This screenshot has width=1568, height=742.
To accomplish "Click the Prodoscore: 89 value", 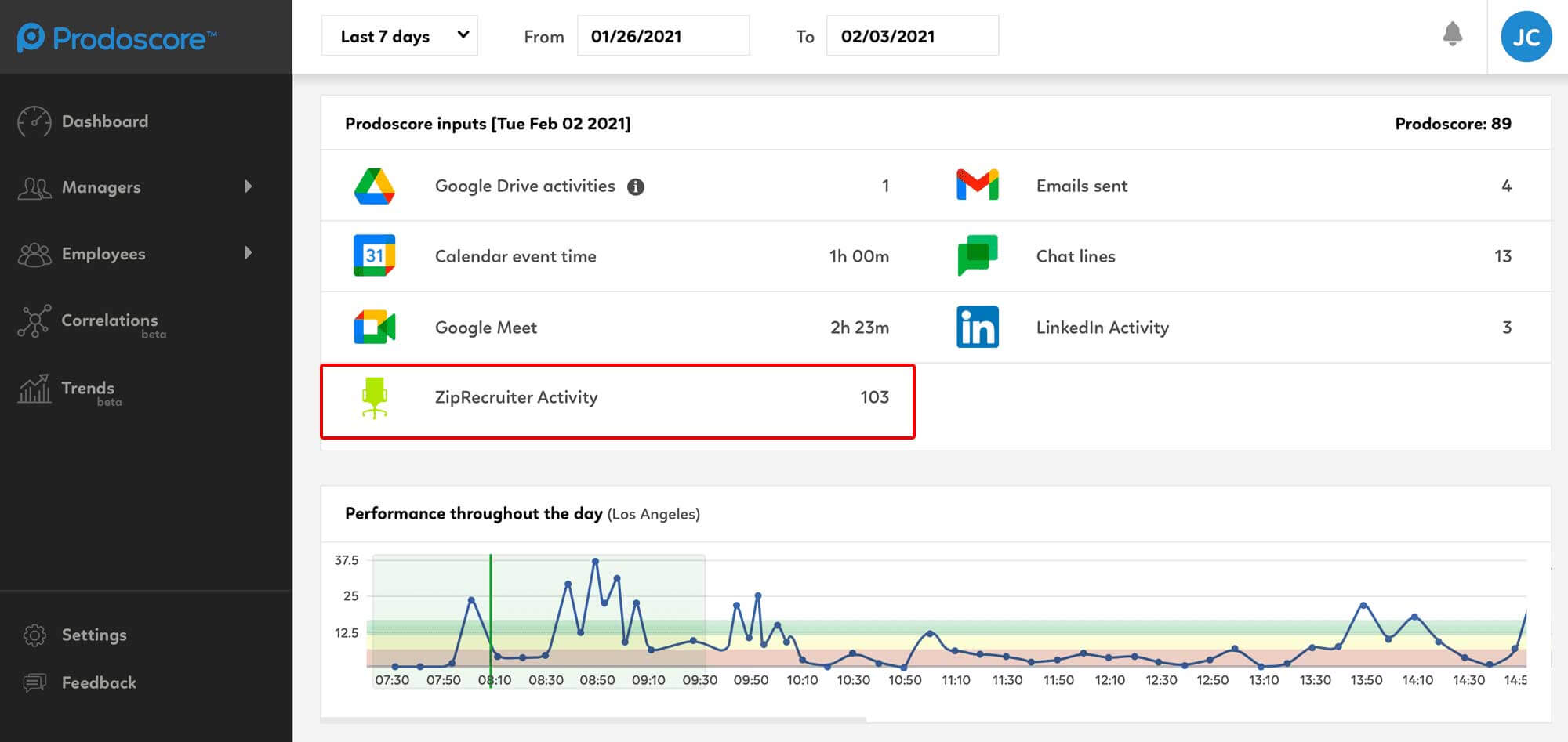I will (x=1453, y=123).
